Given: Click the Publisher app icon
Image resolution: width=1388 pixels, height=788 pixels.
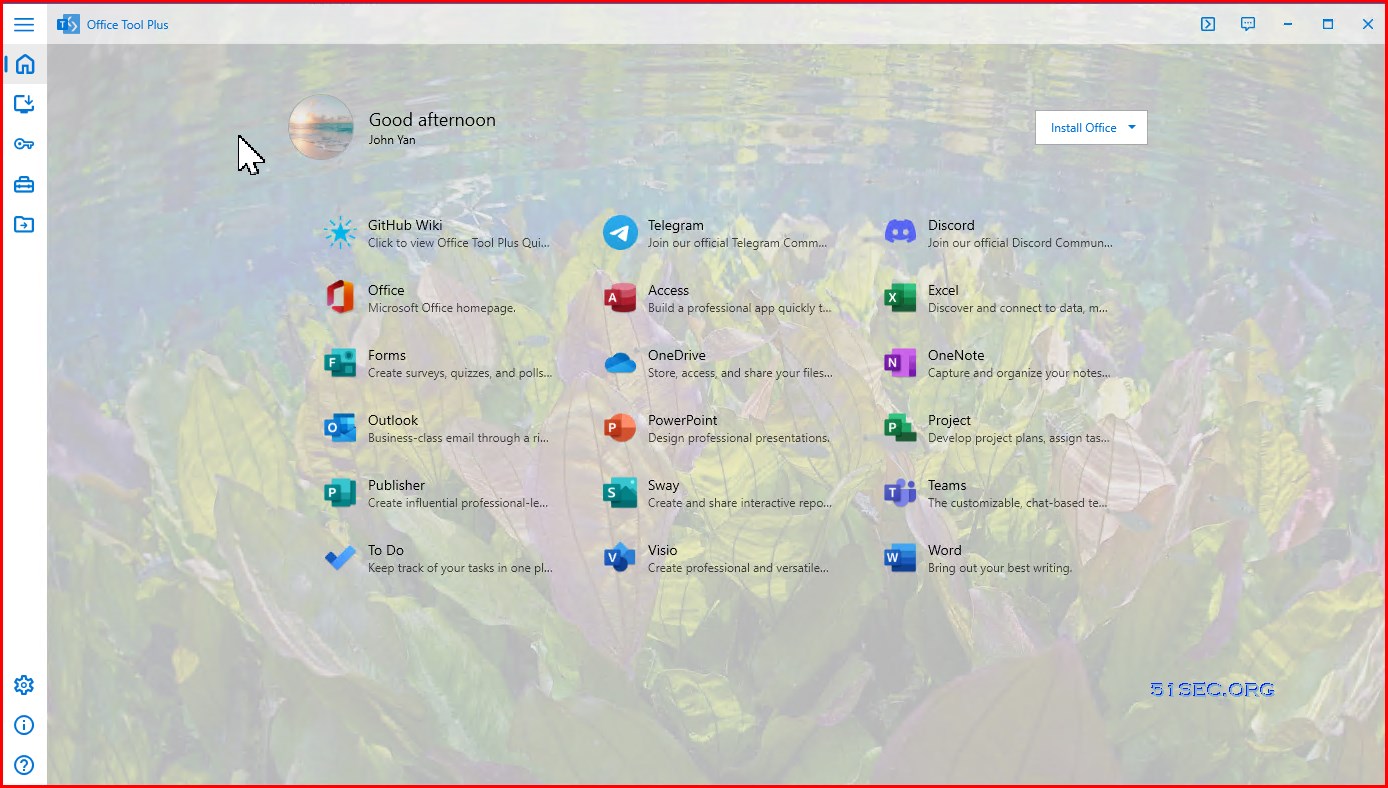Looking at the screenshot, I should point(340,493).
